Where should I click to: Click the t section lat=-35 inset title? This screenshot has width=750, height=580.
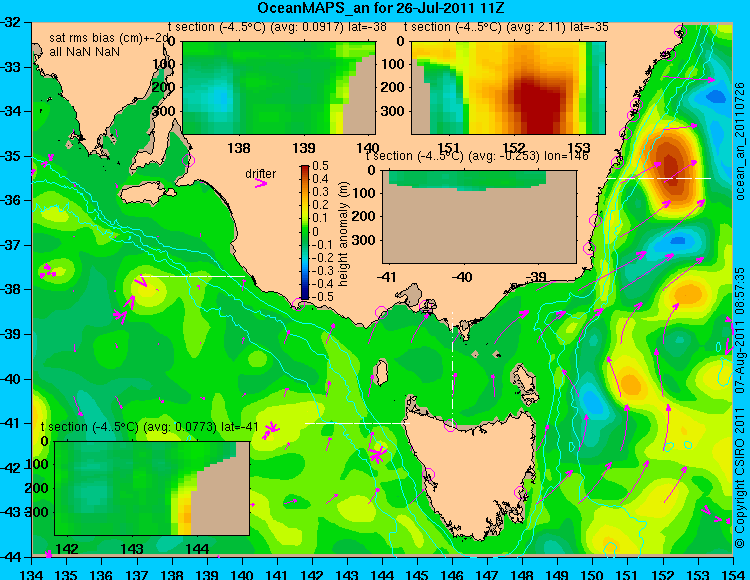pos(506,27)
